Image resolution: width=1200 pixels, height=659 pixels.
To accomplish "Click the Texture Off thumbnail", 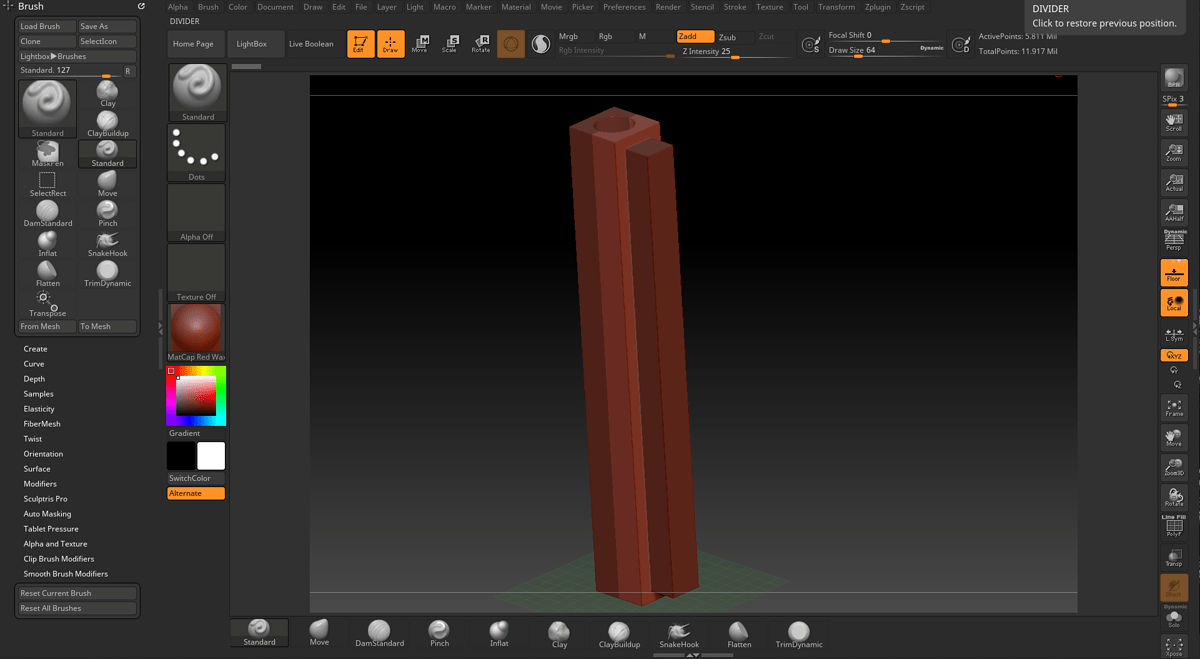I will (197, 273).
